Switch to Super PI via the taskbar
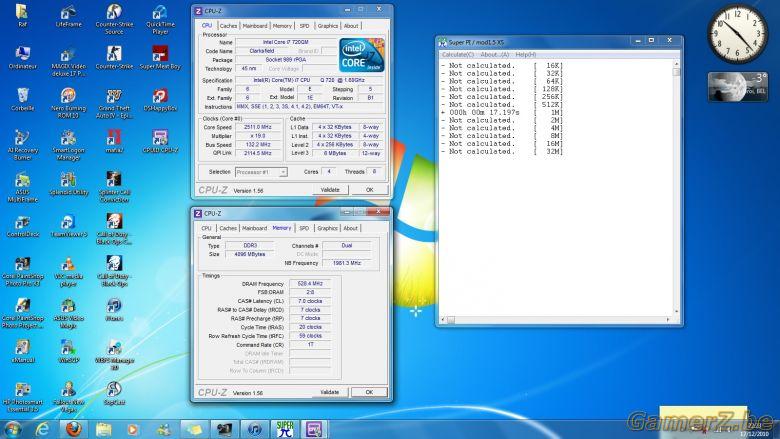The height and width of the screenshot is (439, 780). click(x=285, y=429)
